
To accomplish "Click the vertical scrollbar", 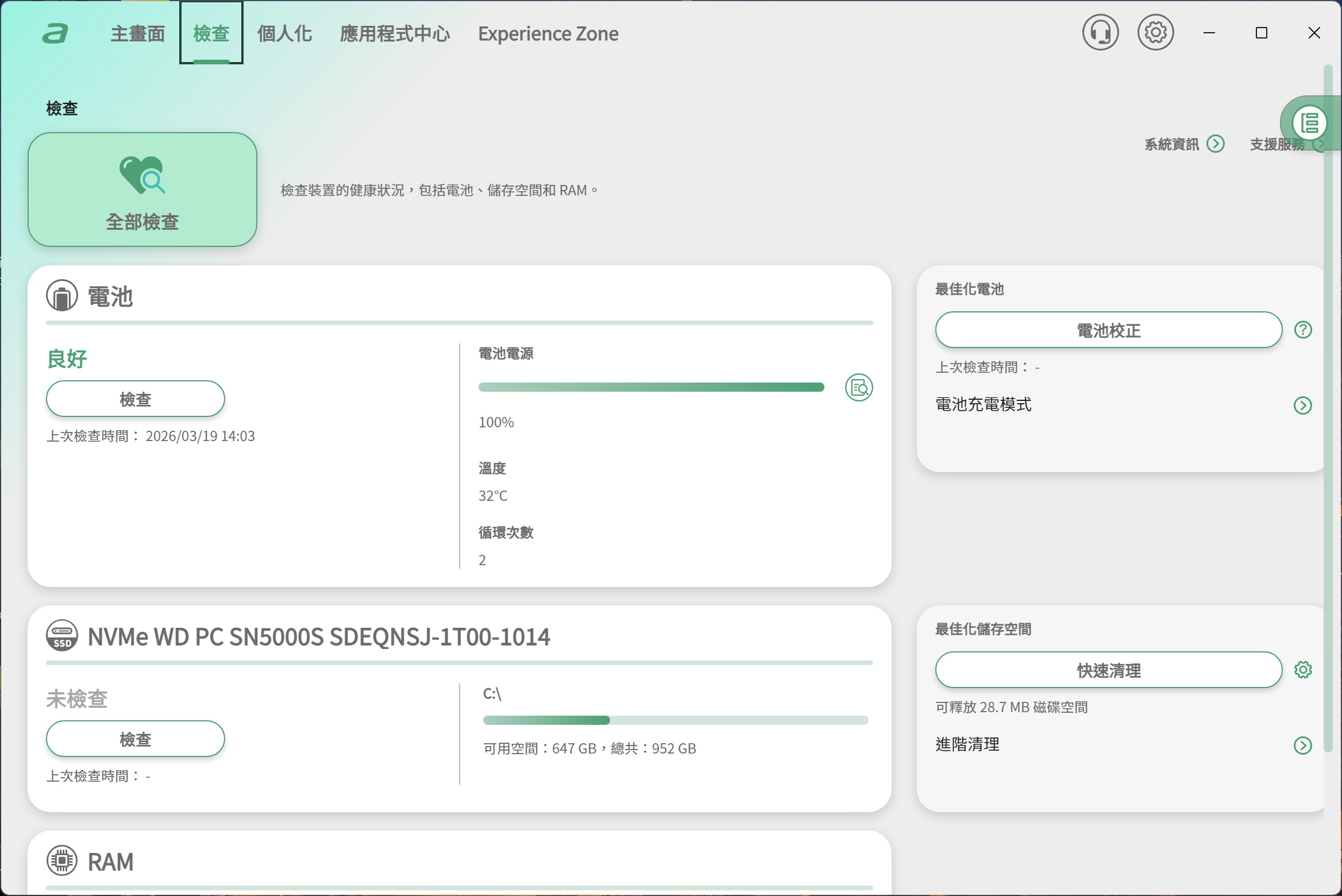I will pyautogui.click(x=1328, y=402).
